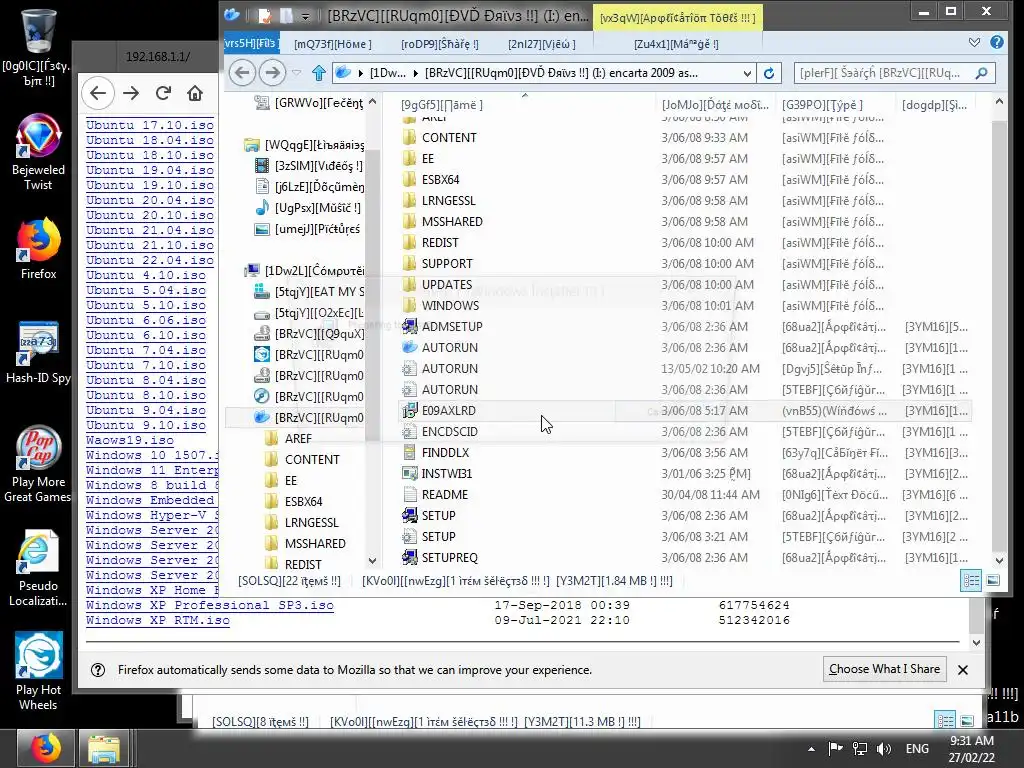Select Application Tools contextual tab
Screen dimensions: 1024x768
(678, 18)
